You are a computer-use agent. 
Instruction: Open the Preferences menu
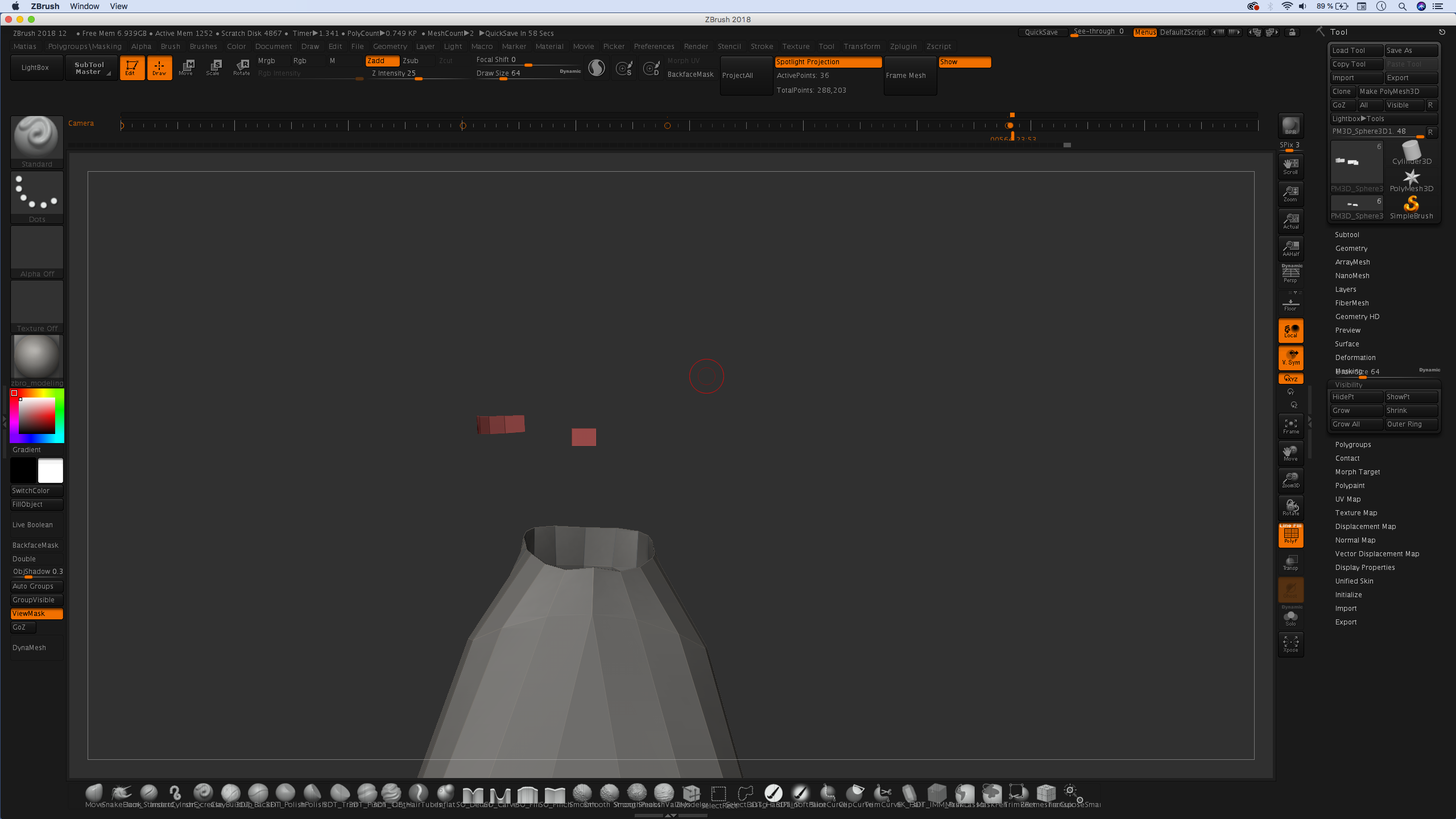click(654, 47)
